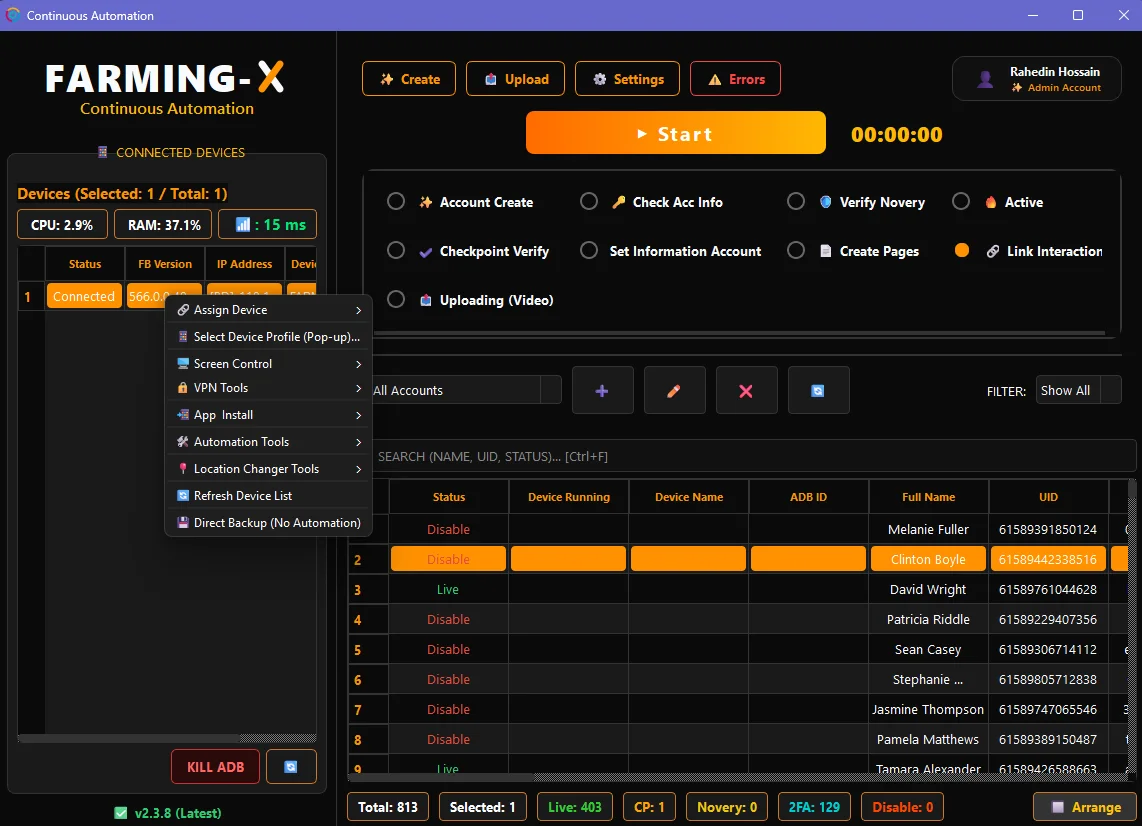
Task: Expand Automation Tools submenu arrow
Action: [x=358, y=442]
